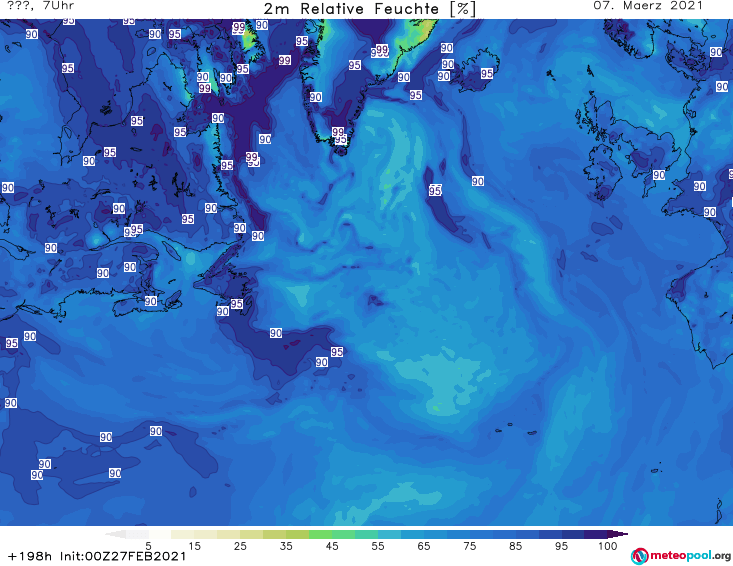Click the meteopool round logo icon
This screenshot has width=733, height=566.
(639, 556)
